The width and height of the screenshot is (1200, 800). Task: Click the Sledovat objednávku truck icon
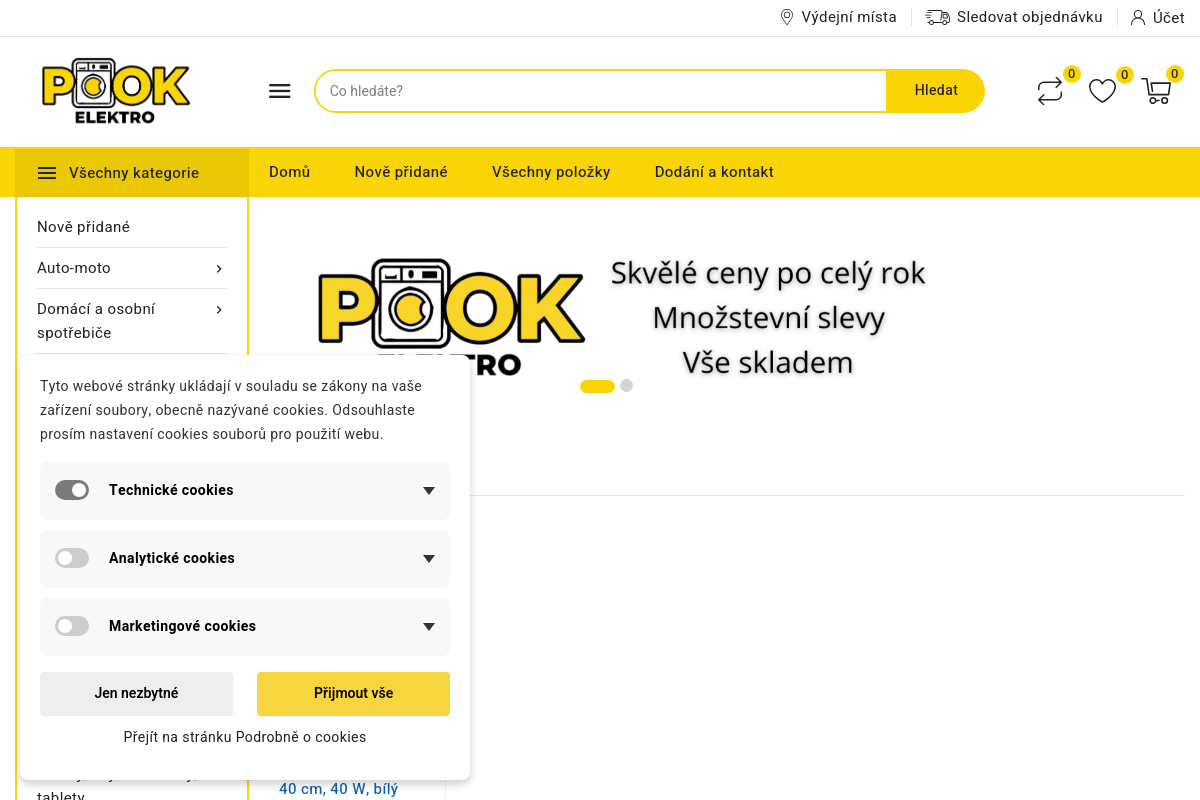point(937,17)
